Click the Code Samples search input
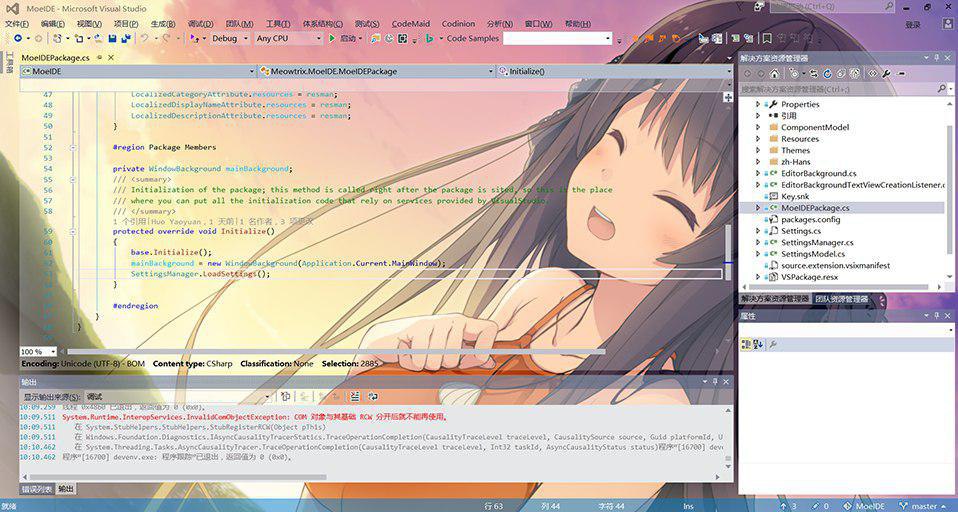Viewport: 958px width, 512px height. 557,38
